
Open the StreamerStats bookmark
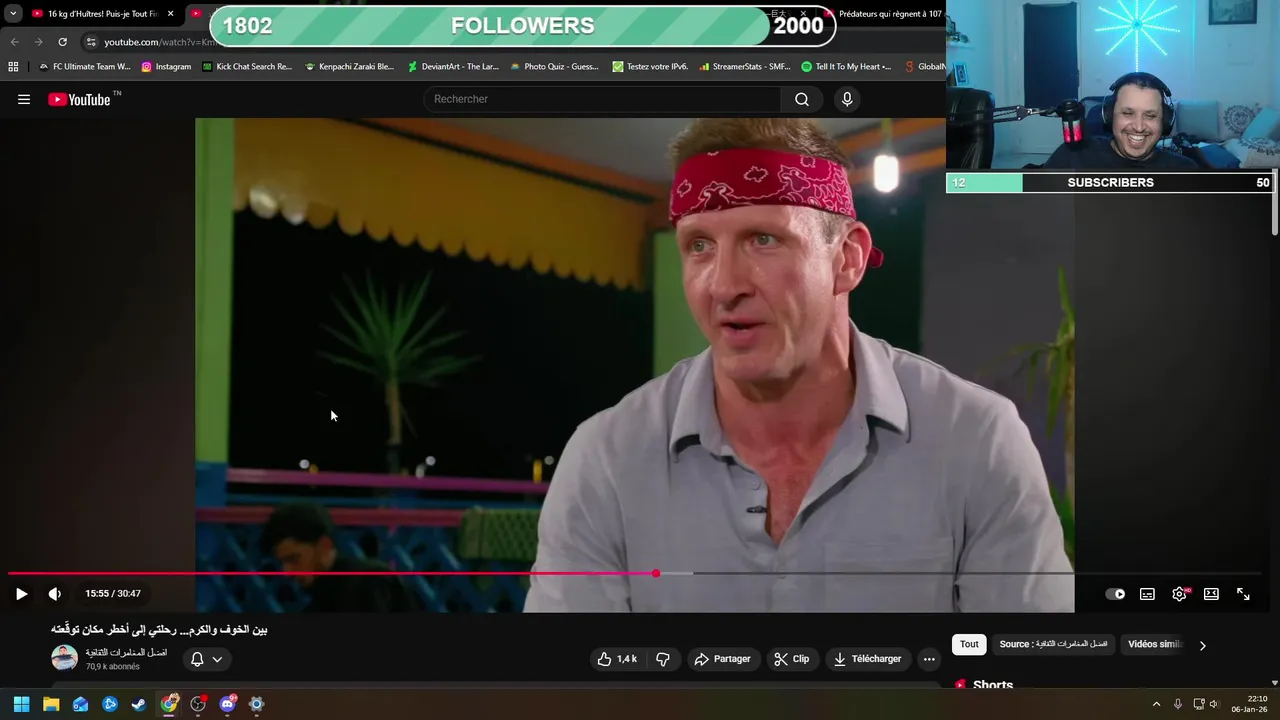point(745,67)
